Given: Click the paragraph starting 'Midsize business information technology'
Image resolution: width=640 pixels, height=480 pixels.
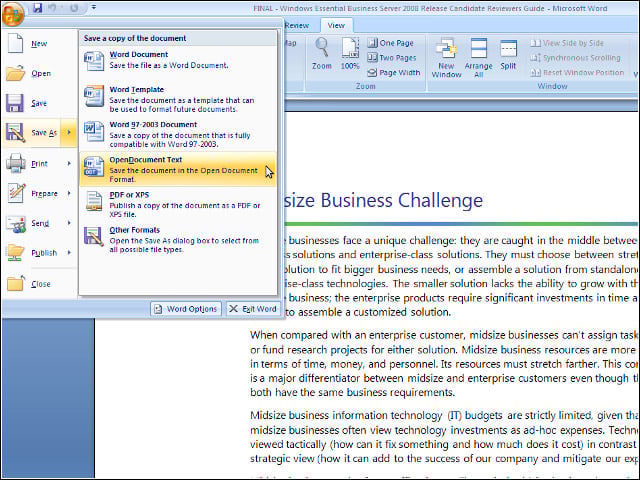Looking at the screenshot, I should coord(444,437).
